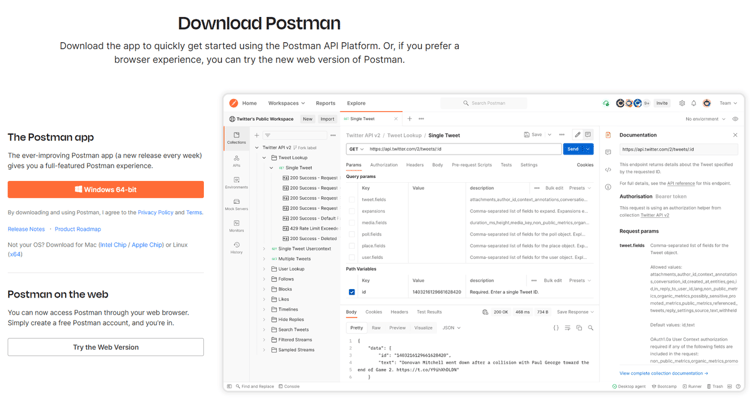Open the Release Notes link

[x=26, y=229]
